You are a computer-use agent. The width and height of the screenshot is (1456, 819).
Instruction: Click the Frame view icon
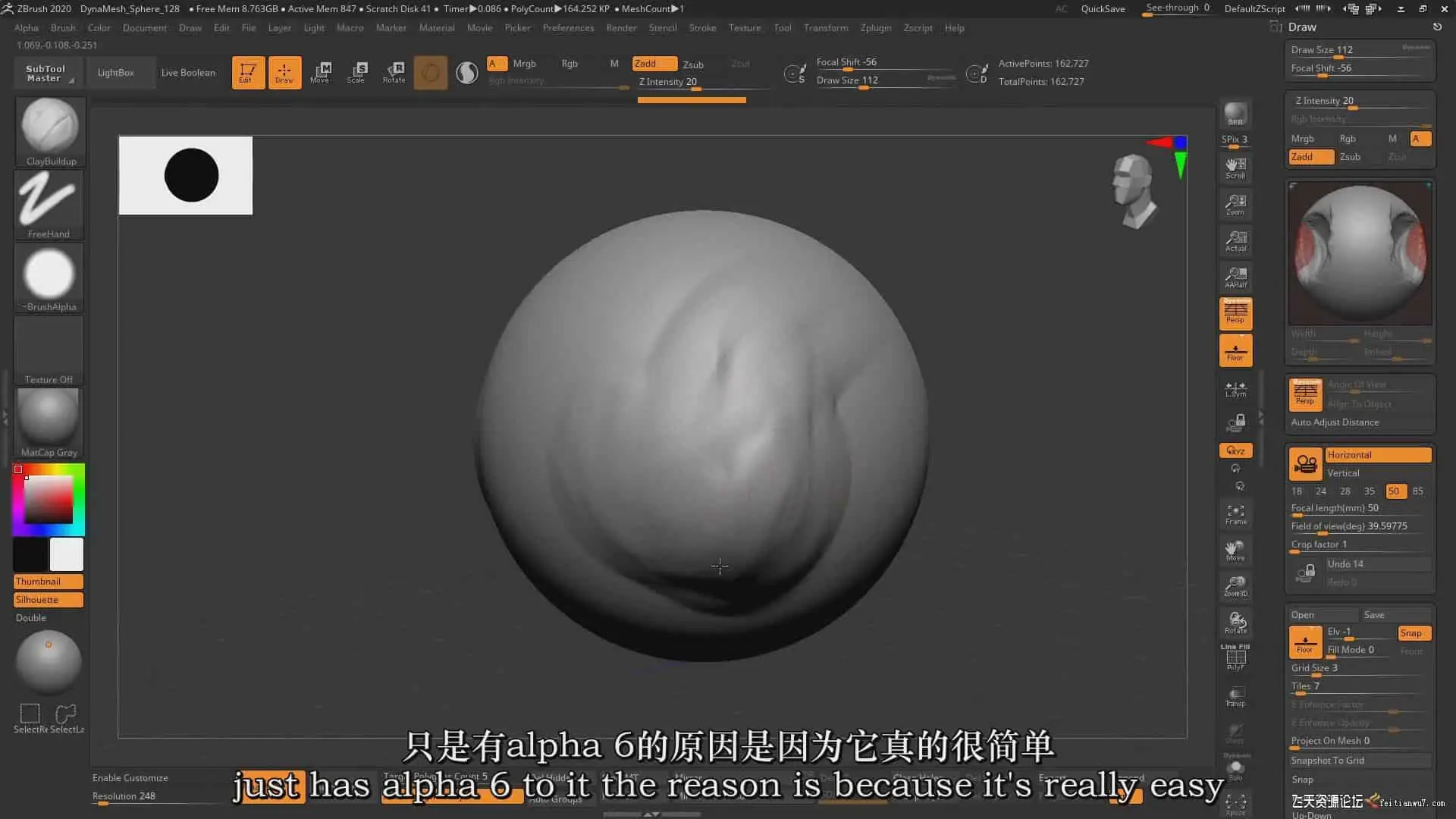point(1235,514)
